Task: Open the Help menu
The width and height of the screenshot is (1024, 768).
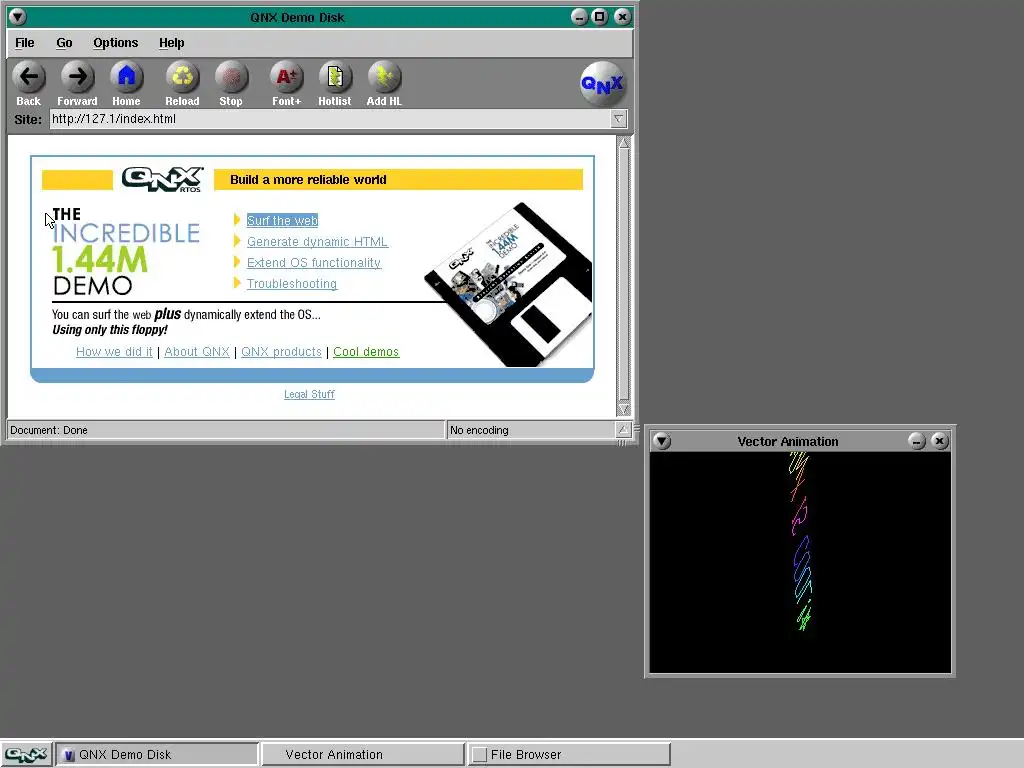Action: pyautogui.click(x=172, y=42)
